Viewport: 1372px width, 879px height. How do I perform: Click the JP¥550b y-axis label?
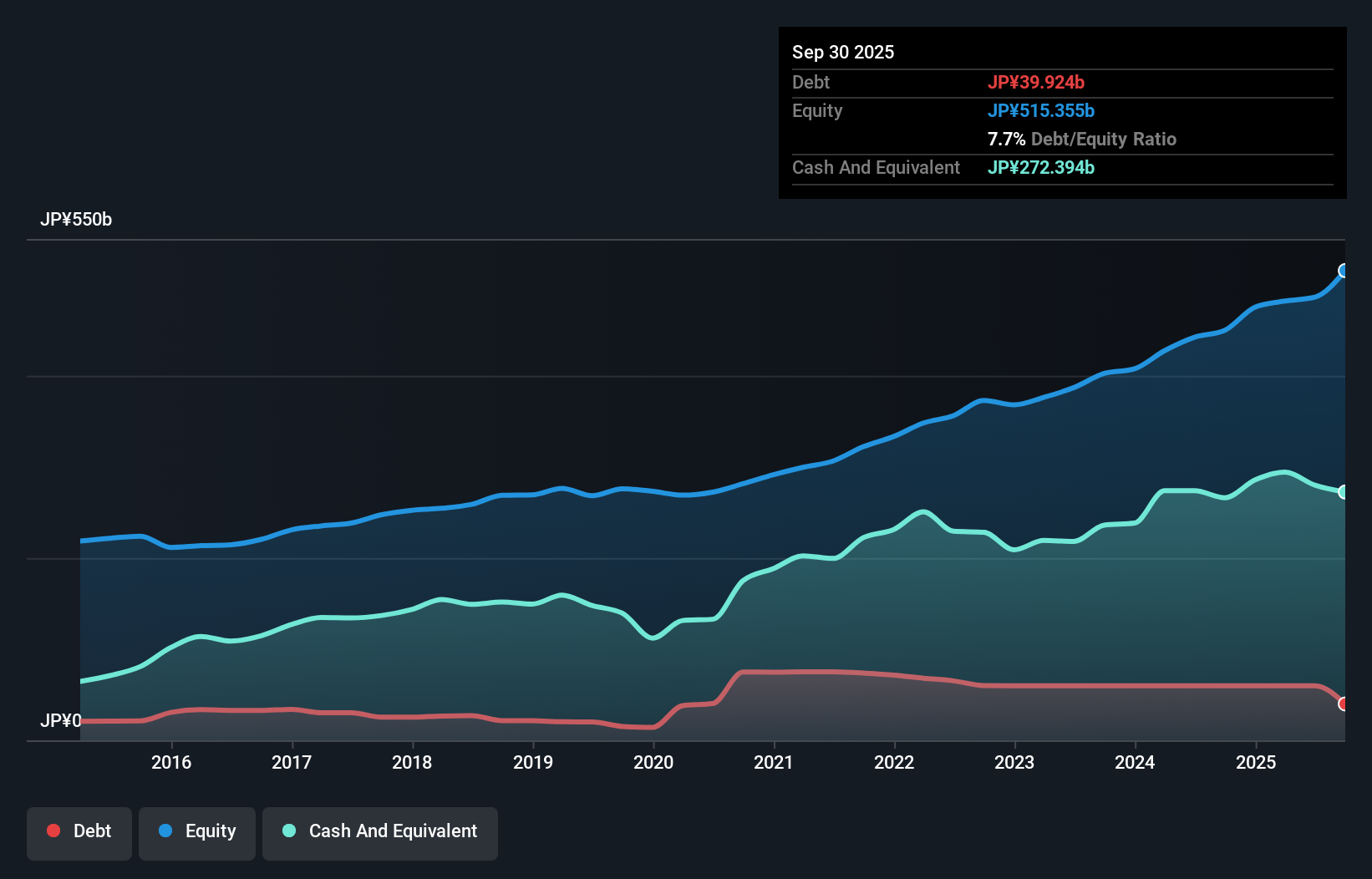(76, 220)
